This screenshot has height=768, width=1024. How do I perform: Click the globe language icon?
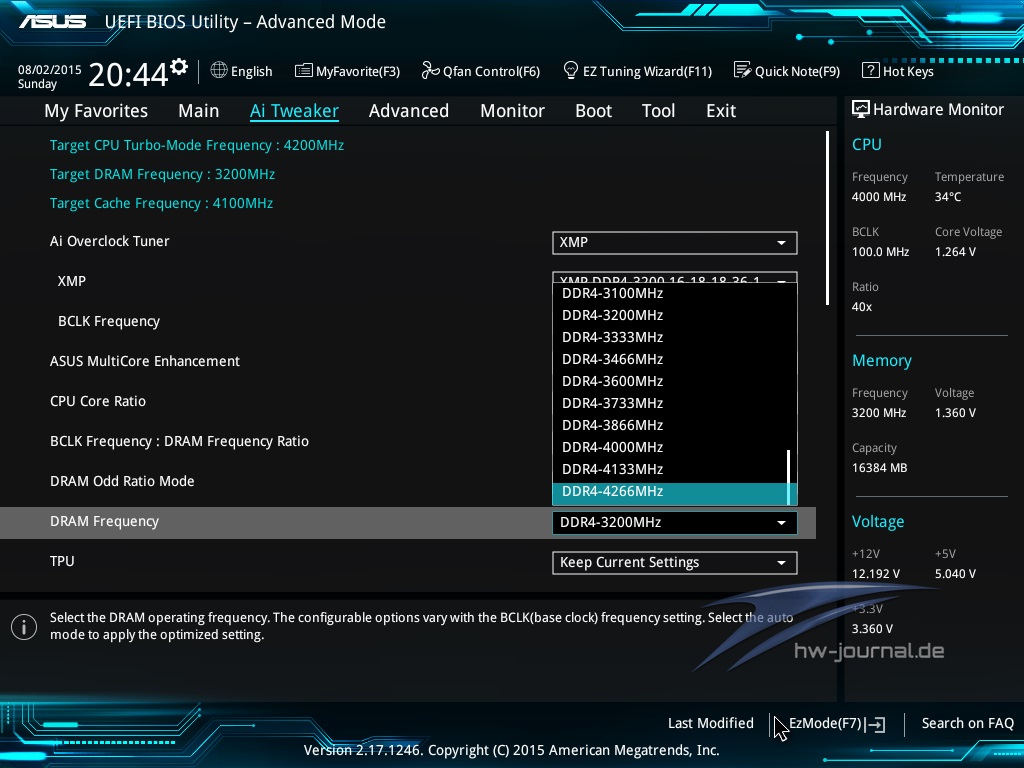(x=219, y=70)
